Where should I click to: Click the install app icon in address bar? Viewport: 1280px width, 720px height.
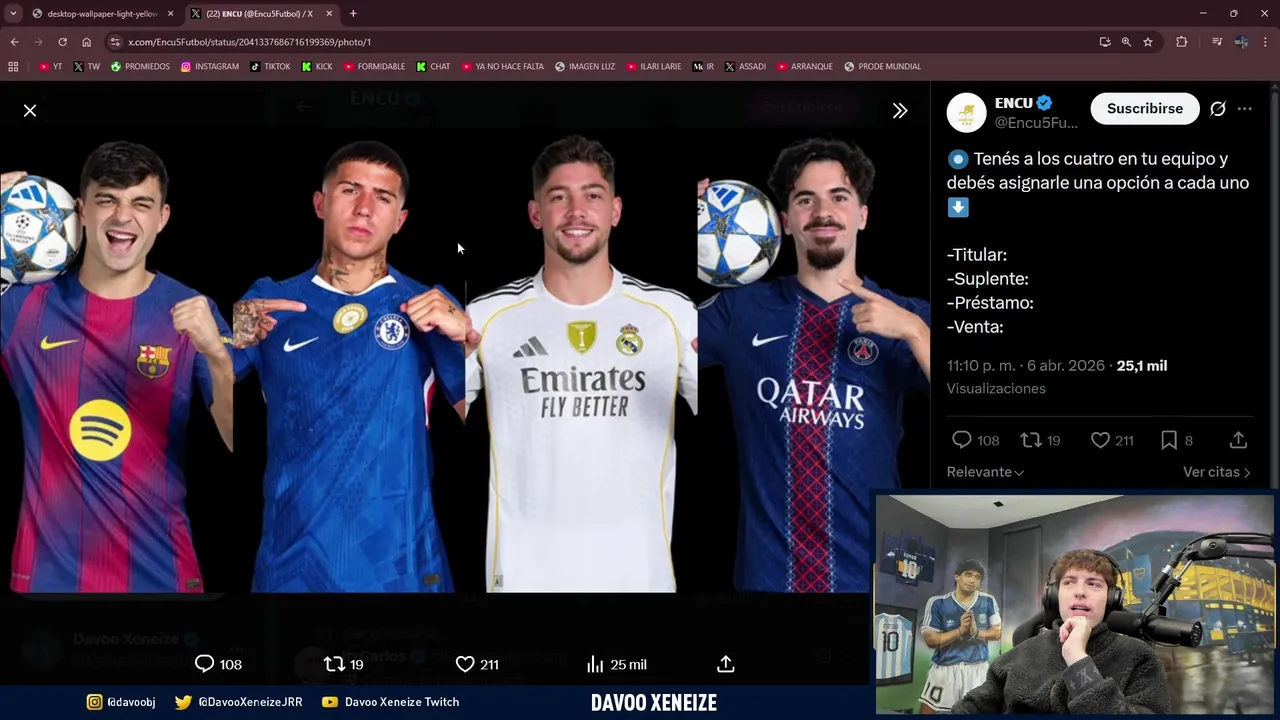pyautogui.click(x=1105, y=42)
